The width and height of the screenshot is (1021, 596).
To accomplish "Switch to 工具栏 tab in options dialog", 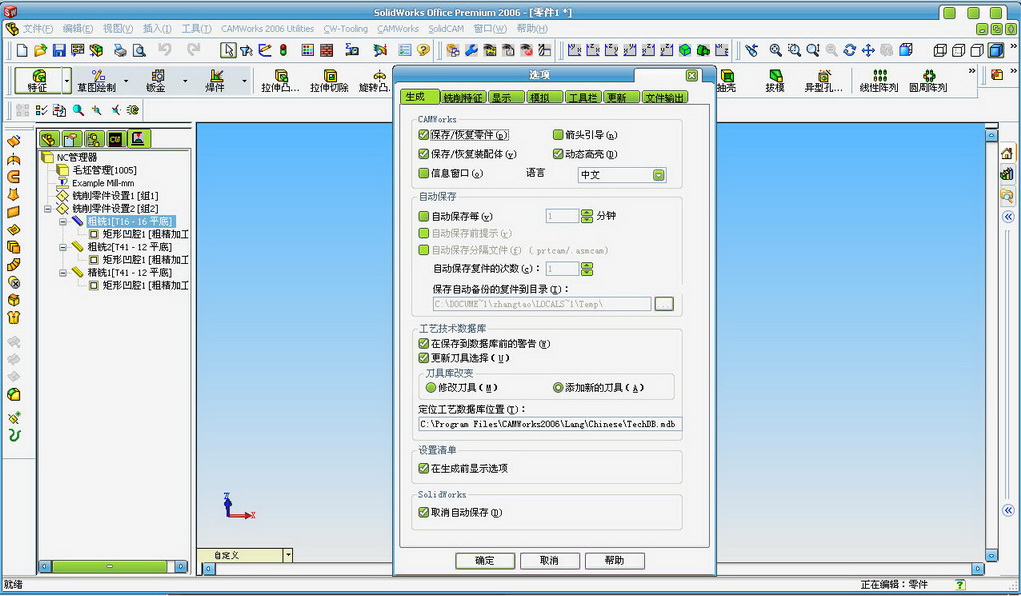I will 583,98.
